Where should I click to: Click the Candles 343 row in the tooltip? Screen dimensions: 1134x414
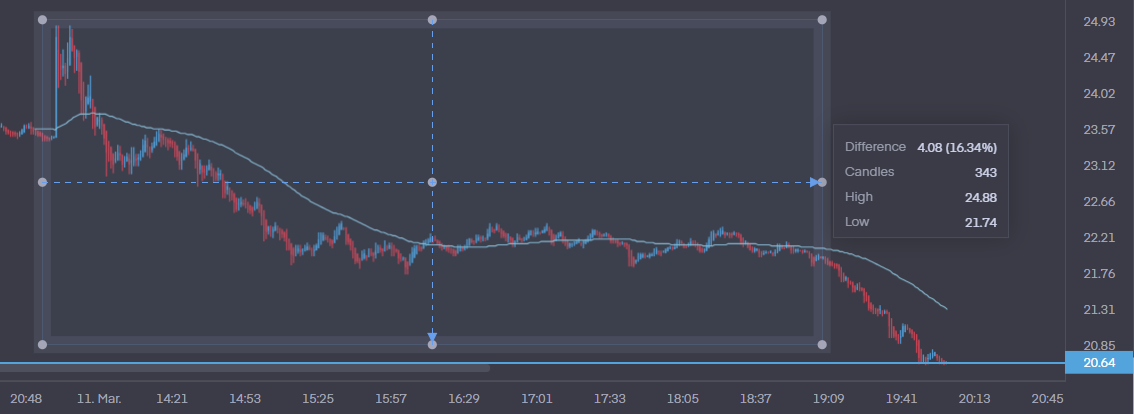pos(920,172)
